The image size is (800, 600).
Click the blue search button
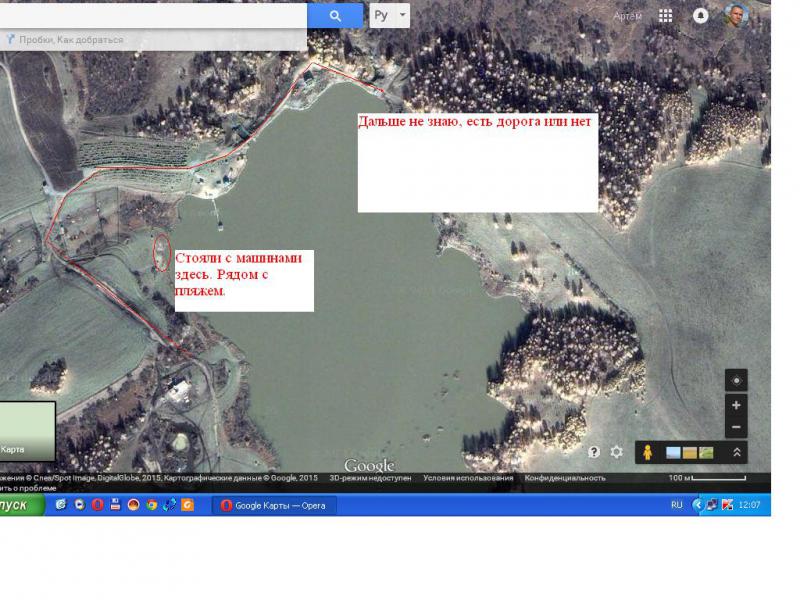[335, 16]
